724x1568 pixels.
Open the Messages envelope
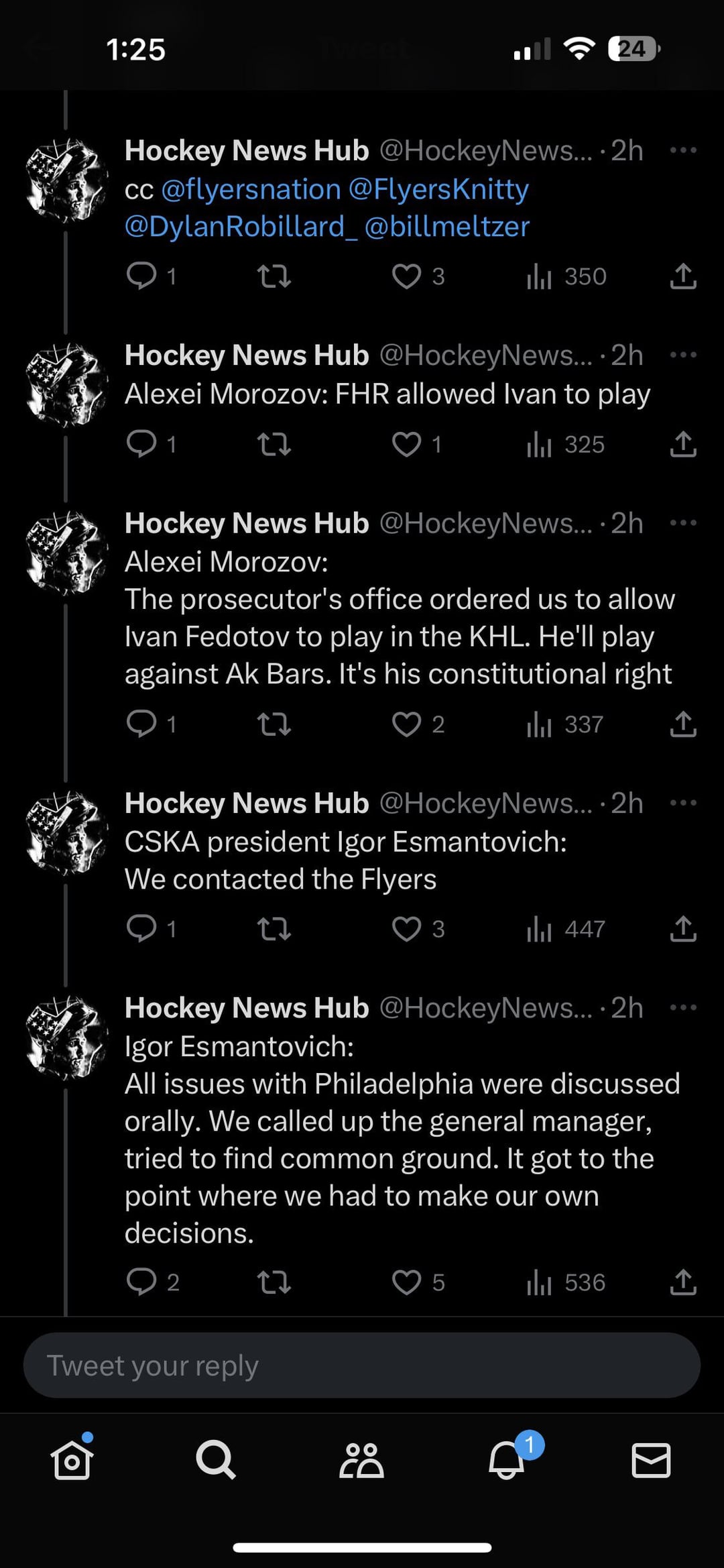[651, 1459]
